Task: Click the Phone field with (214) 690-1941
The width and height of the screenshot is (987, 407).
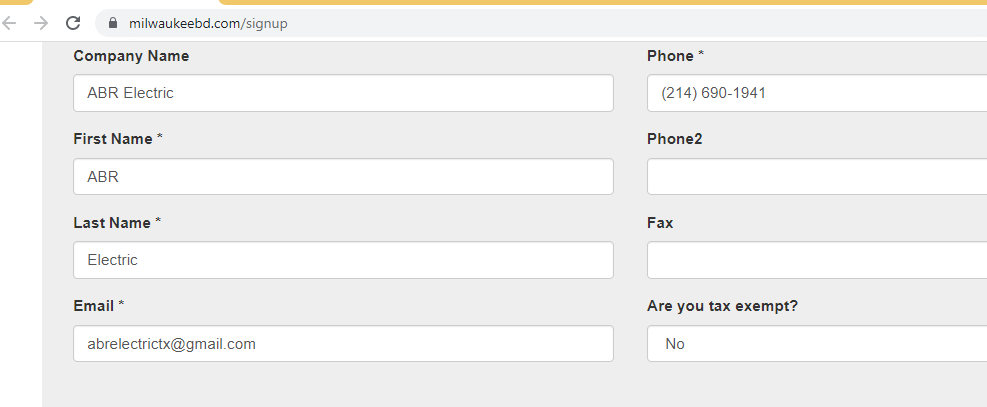Action: (817, 93)
